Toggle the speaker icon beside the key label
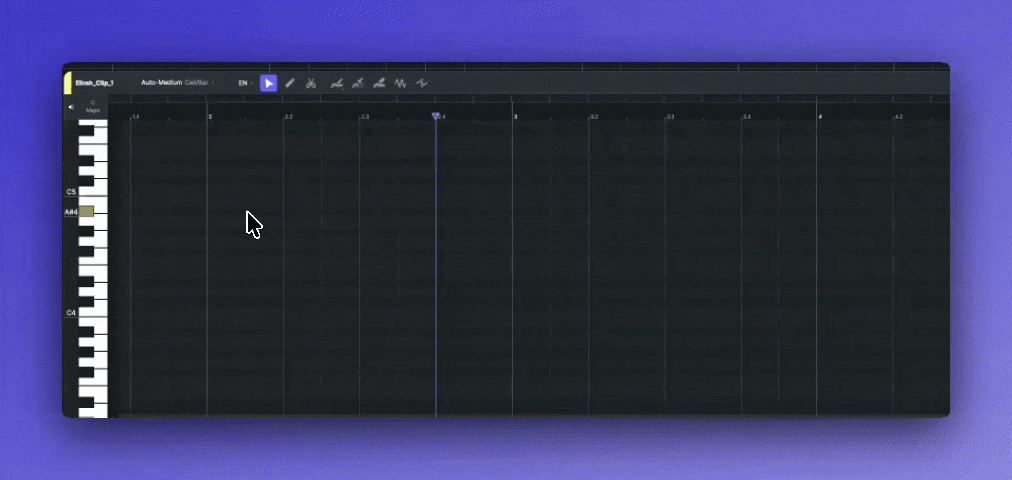1012x480 pixels. [x=71, y=107]
